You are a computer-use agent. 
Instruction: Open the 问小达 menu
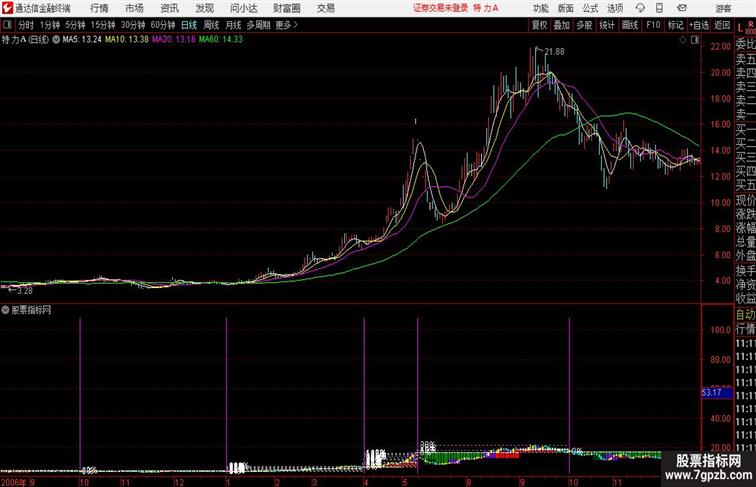pos(244,8)
